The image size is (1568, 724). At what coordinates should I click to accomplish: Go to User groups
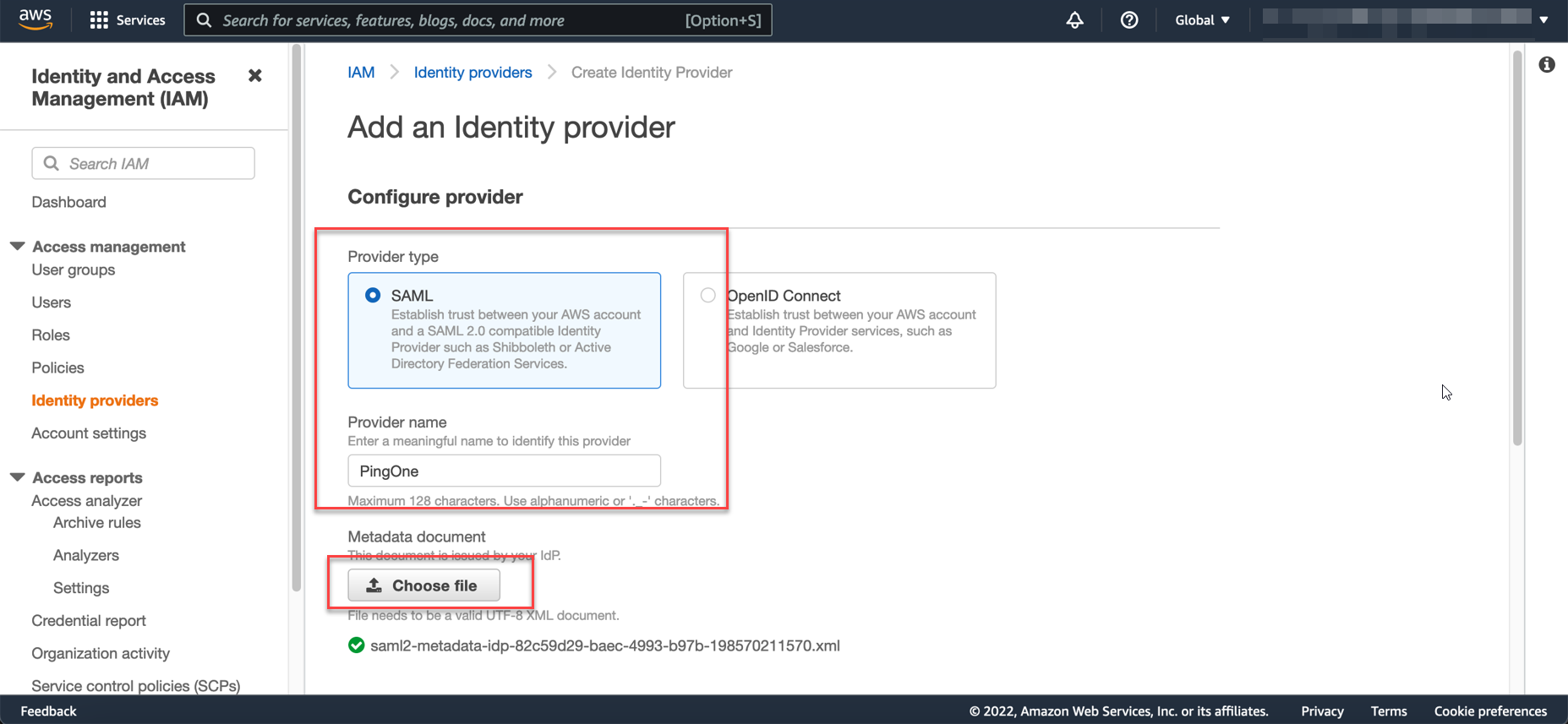pyautogui.click(x=74, y=269)
